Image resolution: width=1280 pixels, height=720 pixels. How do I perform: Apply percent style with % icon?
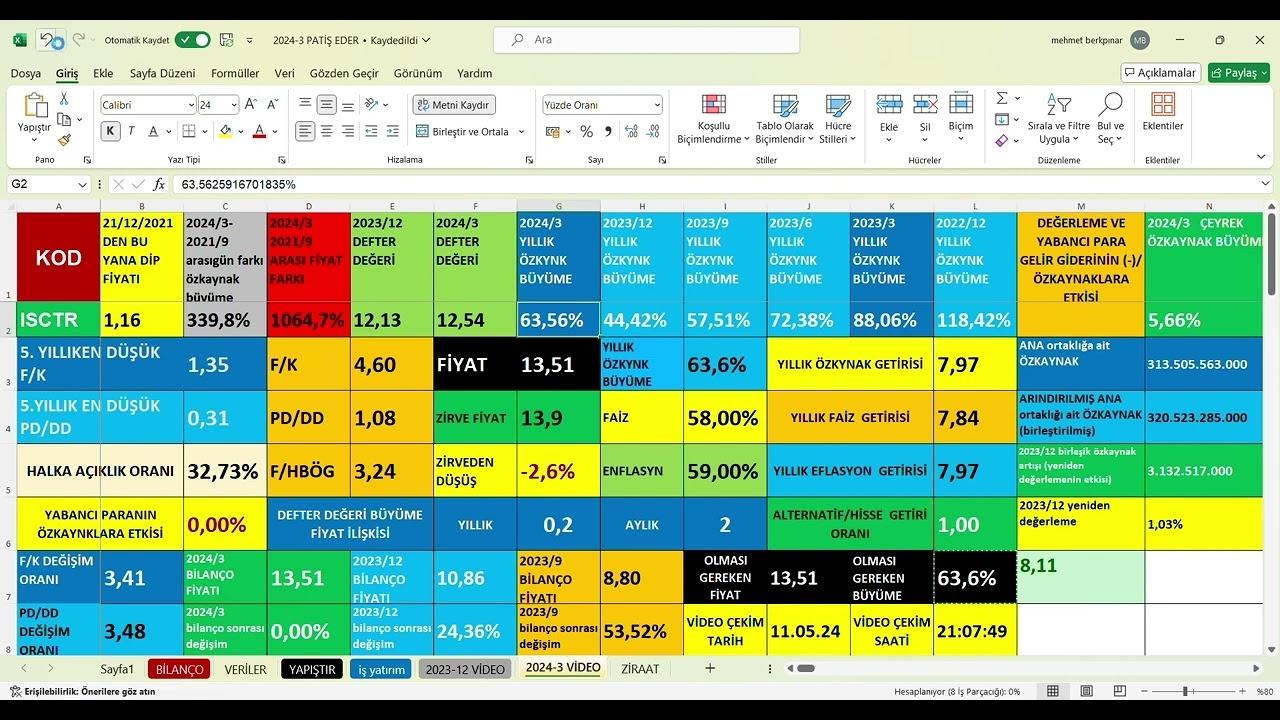coord(586,132)
